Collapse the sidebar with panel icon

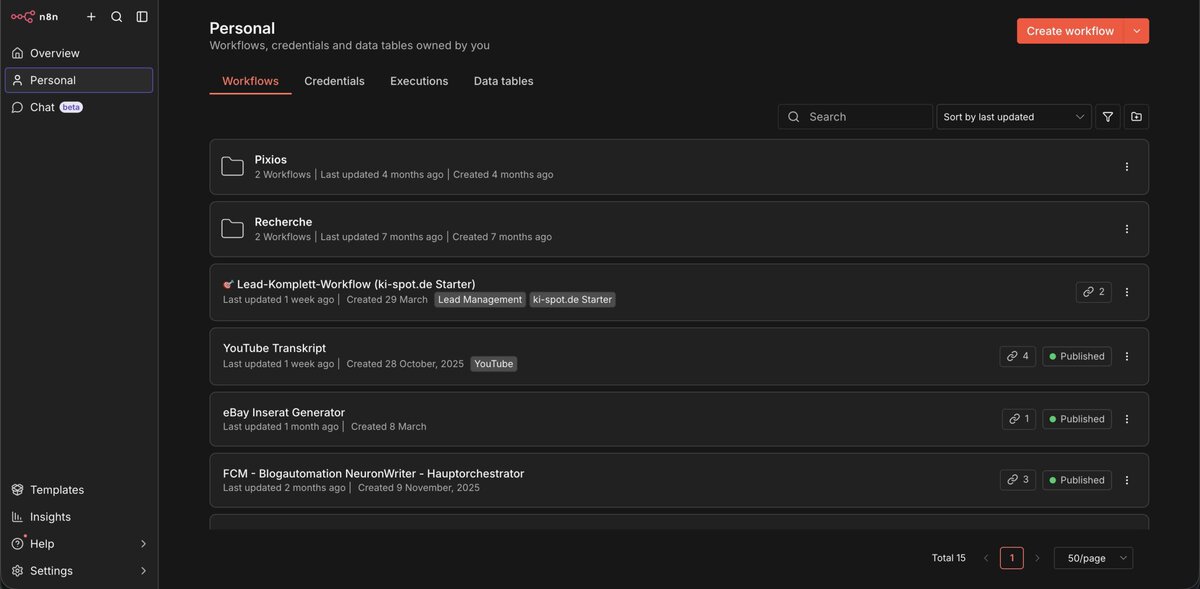click(x=142, y=17)
